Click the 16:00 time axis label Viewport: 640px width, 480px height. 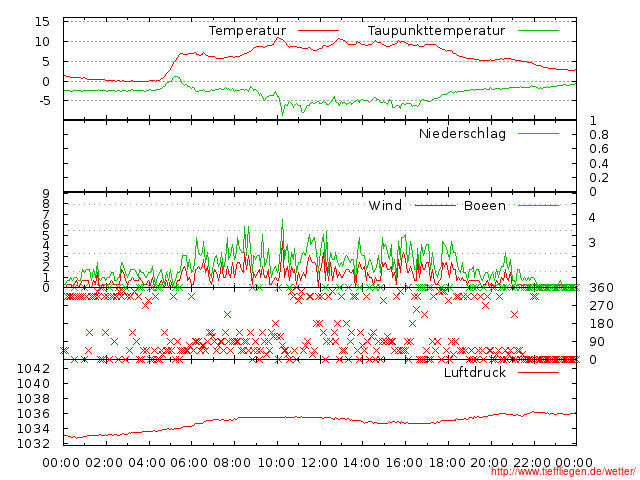click(x=404, y=463)
